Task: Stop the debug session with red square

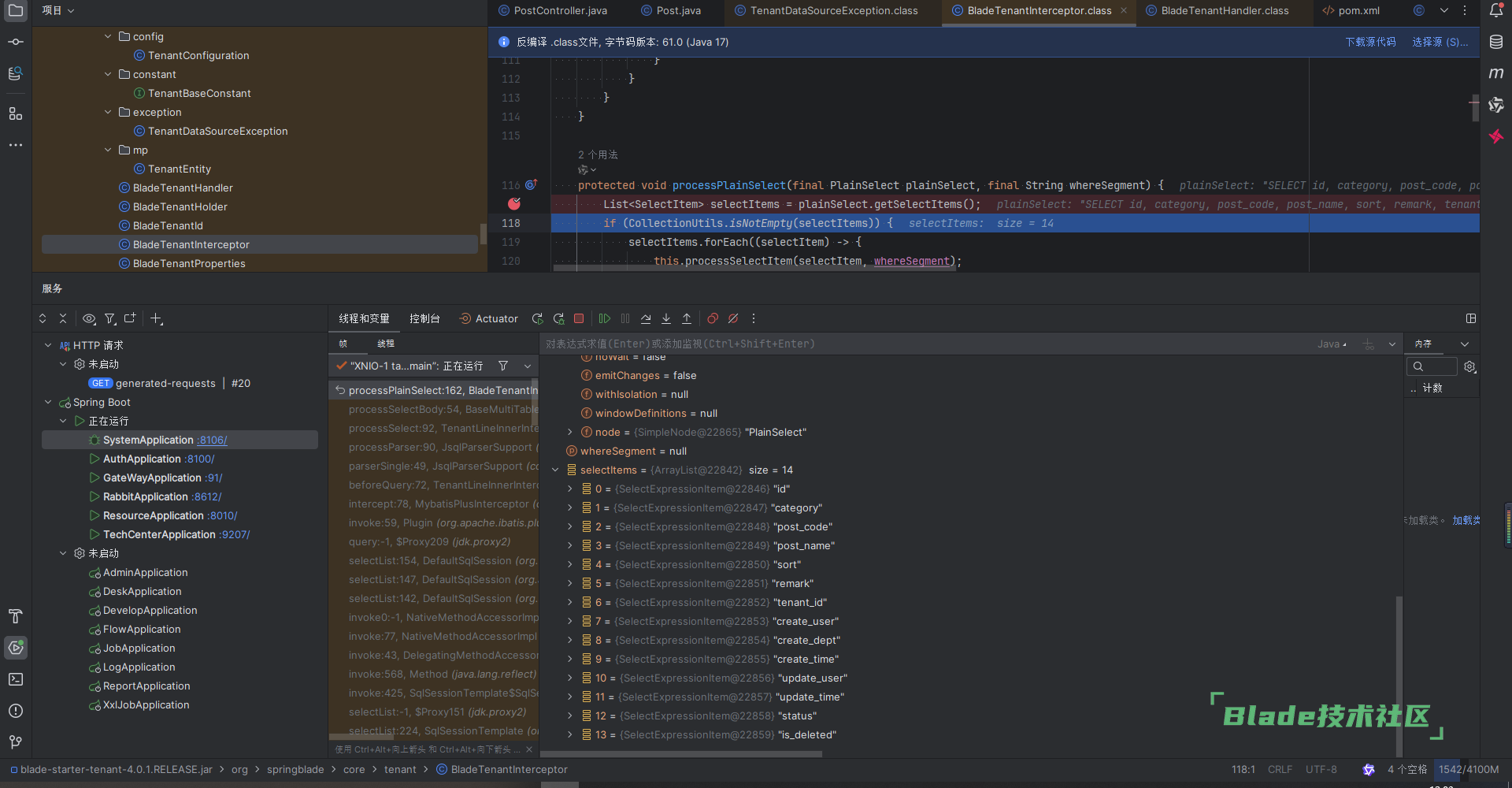Action: [x=579, y=318]
